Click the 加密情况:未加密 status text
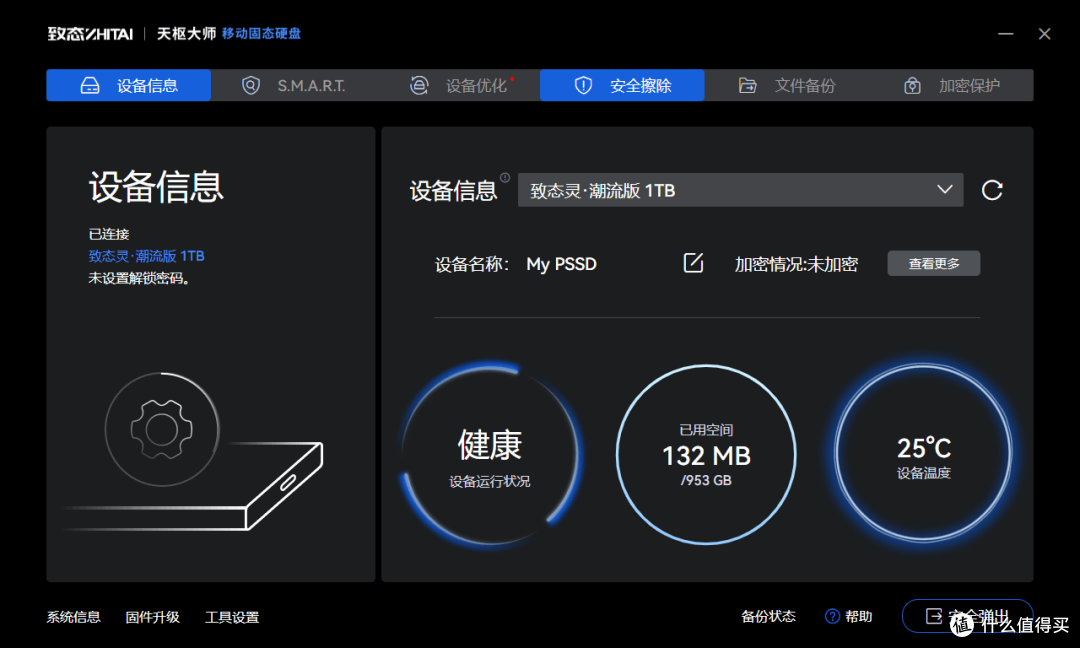Screen dimensions: 1080x648 click(x=796, y=264)
